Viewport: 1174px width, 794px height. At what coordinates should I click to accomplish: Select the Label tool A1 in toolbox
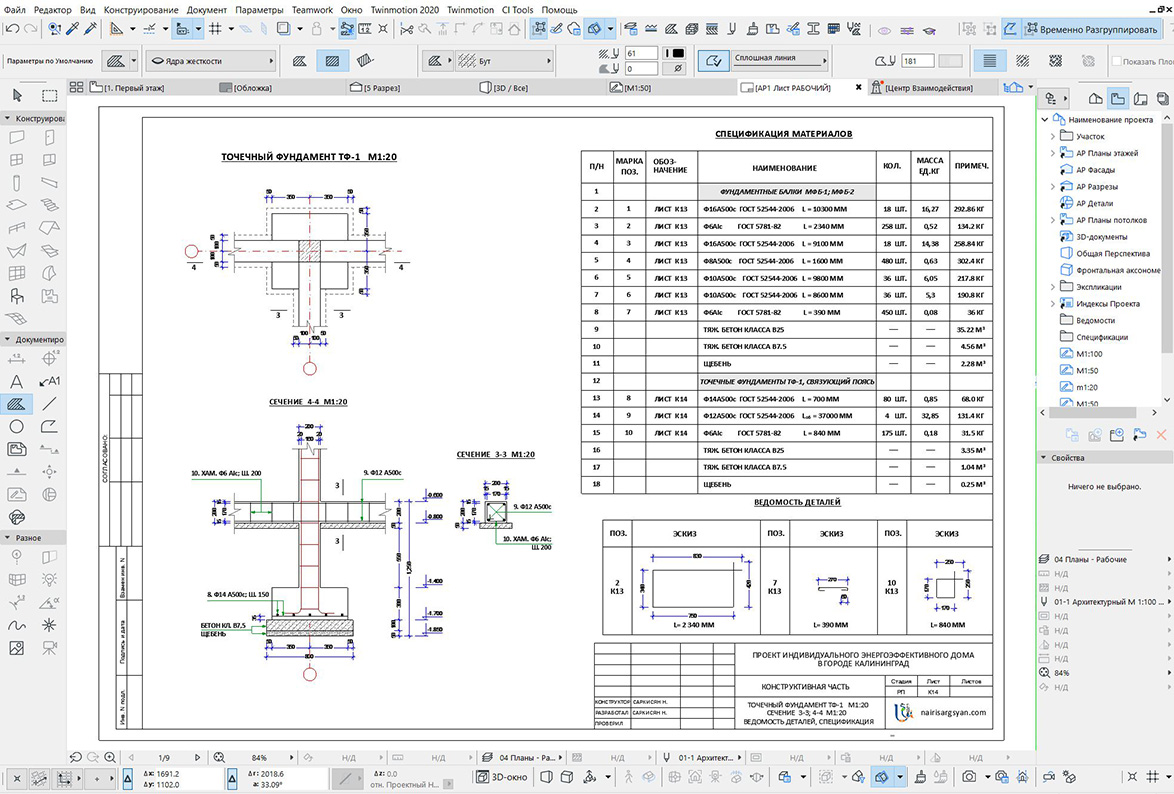pos(49,381)
